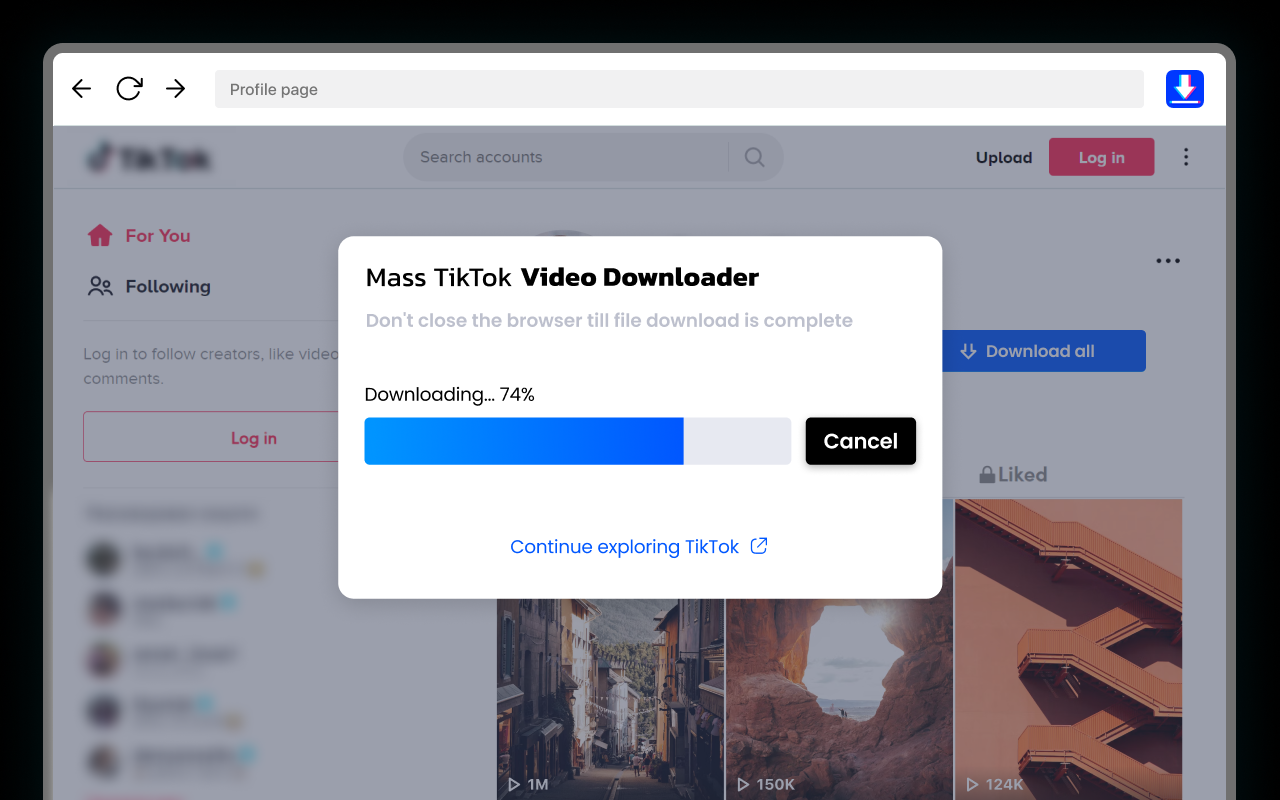Click the lock icon next to Liked

[x=986, y=474]
